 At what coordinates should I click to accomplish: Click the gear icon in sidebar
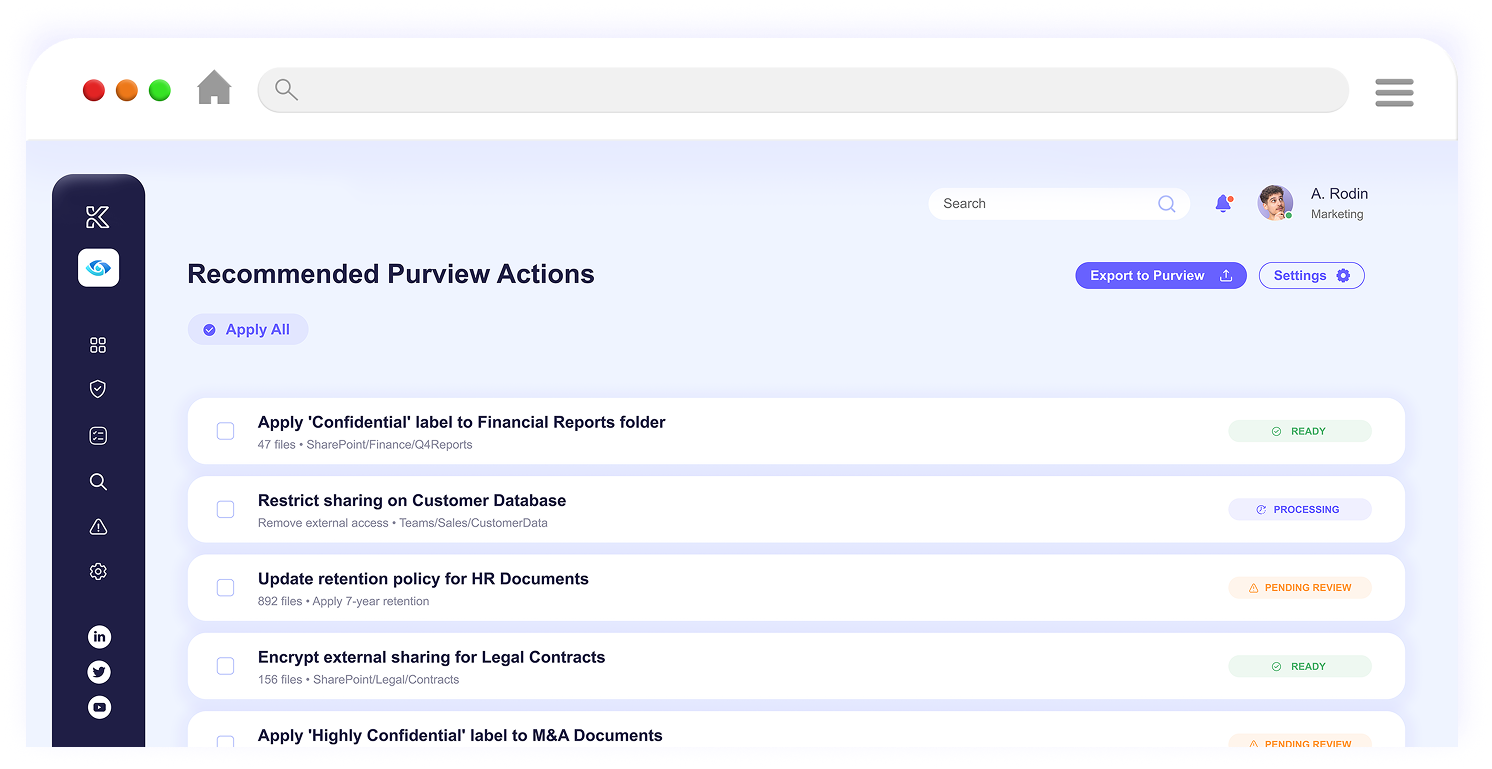pos(98,572)
